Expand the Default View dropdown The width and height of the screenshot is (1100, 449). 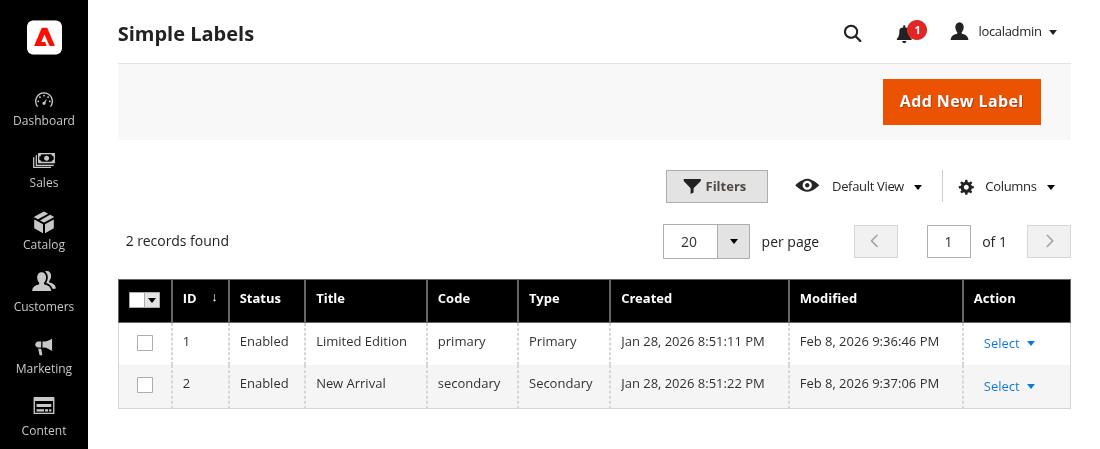tap(859, 187)
